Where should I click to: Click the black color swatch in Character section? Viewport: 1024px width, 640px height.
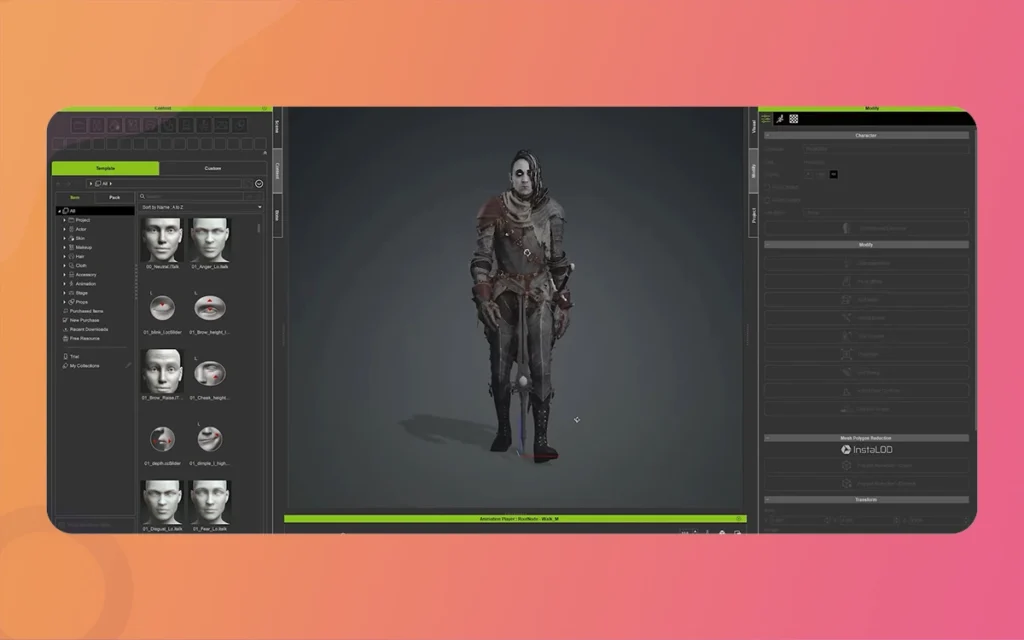[834, 174]
